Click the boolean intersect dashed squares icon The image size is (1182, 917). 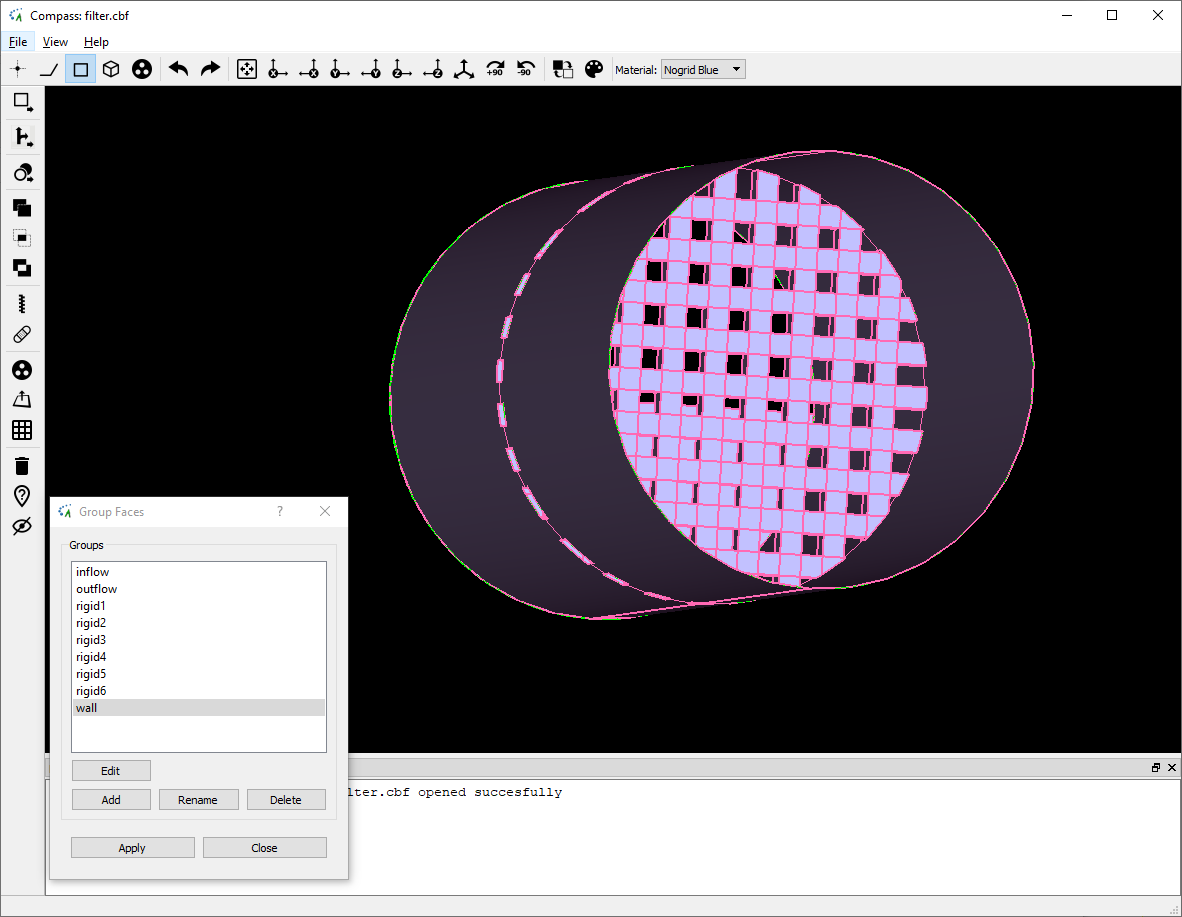[23, 238]
